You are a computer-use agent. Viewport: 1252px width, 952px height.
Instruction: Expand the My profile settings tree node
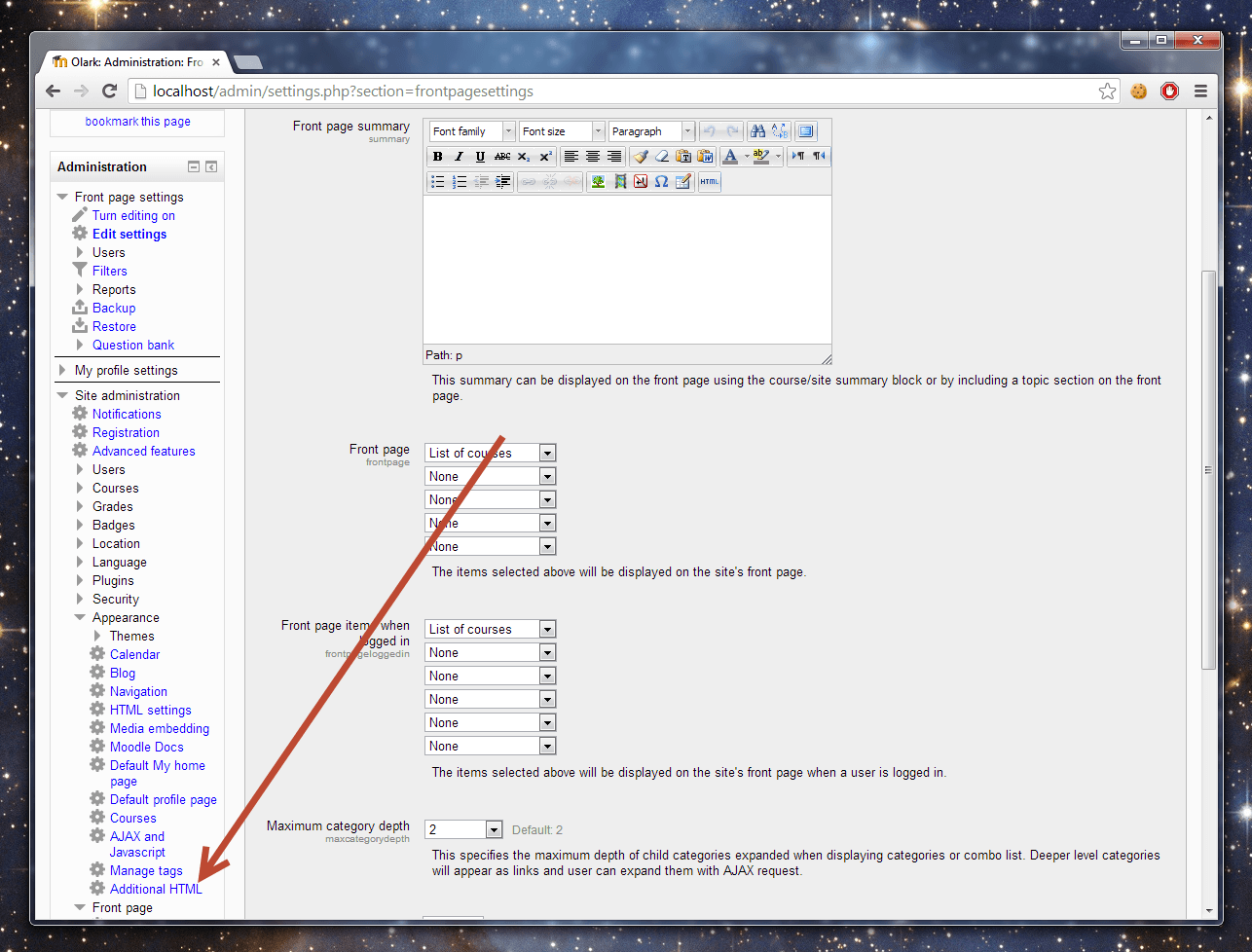tap(63, 370)
